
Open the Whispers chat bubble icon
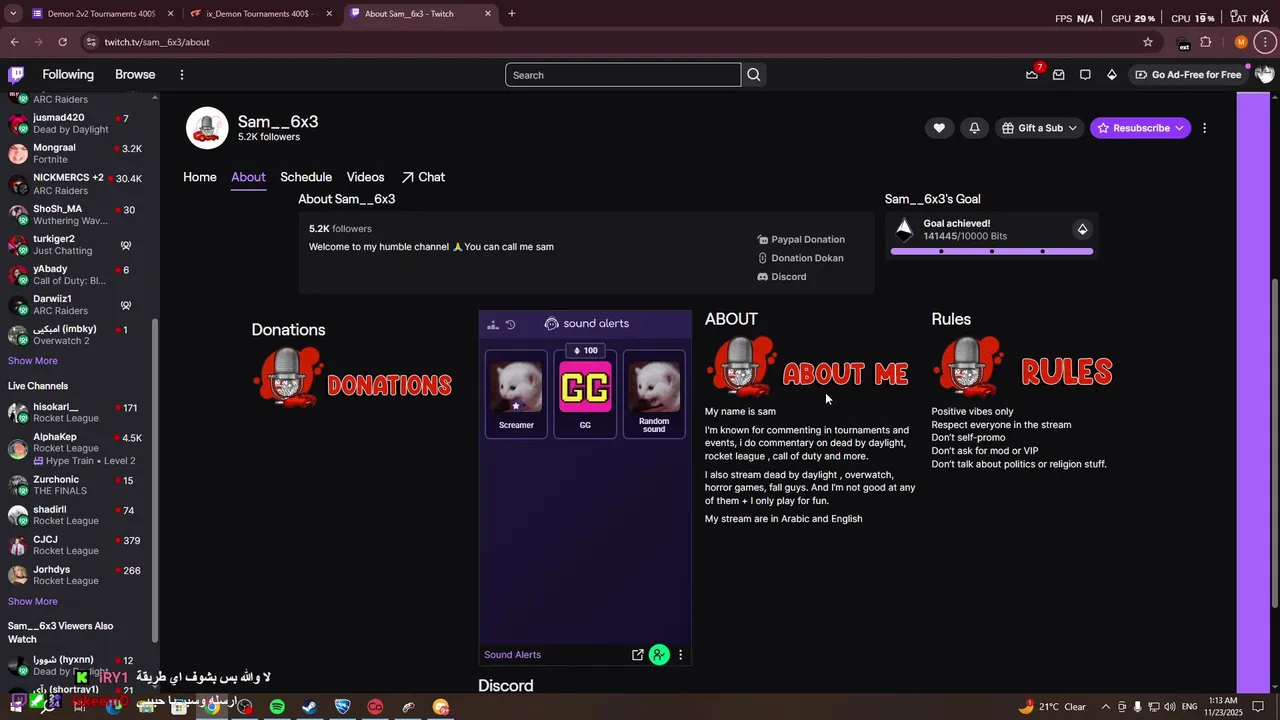coord(1085,75)
